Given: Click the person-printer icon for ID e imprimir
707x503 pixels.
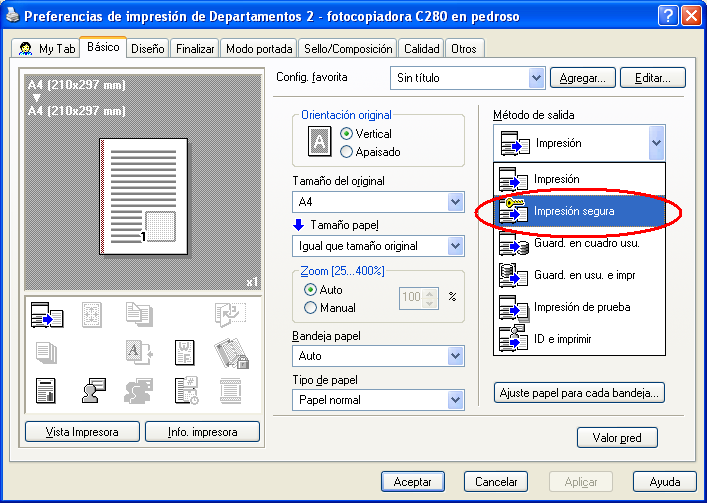Looking at the screenshot, I should 513,338.
